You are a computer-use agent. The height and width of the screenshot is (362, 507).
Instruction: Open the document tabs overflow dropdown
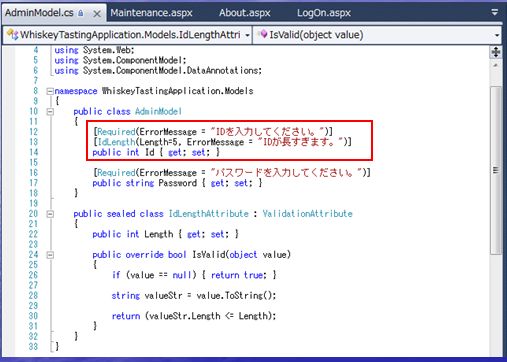(x=495, y=12)
